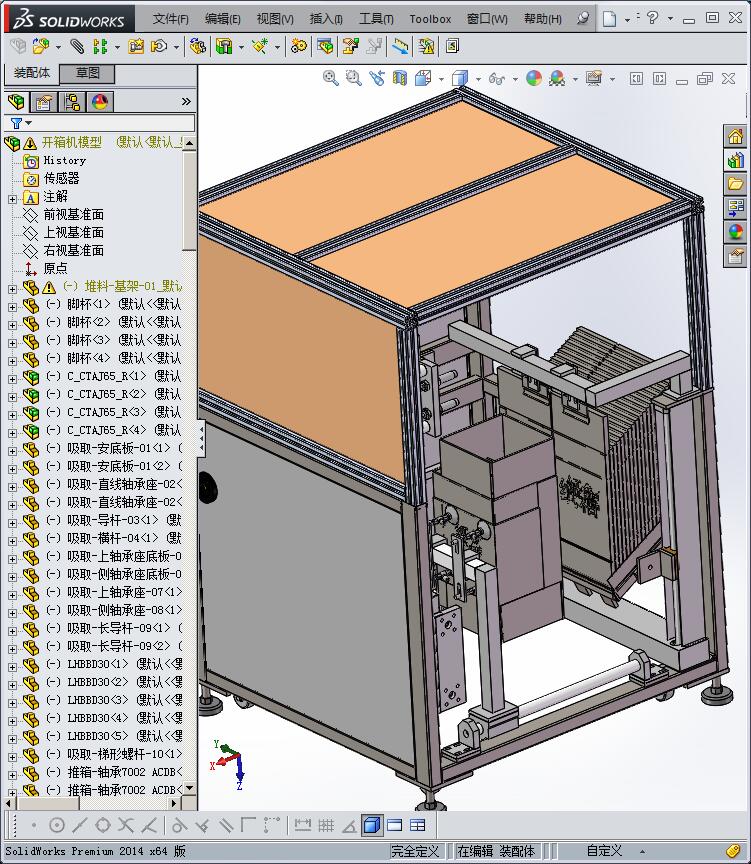Select the 装配体 assembly tab

point(31,73)
